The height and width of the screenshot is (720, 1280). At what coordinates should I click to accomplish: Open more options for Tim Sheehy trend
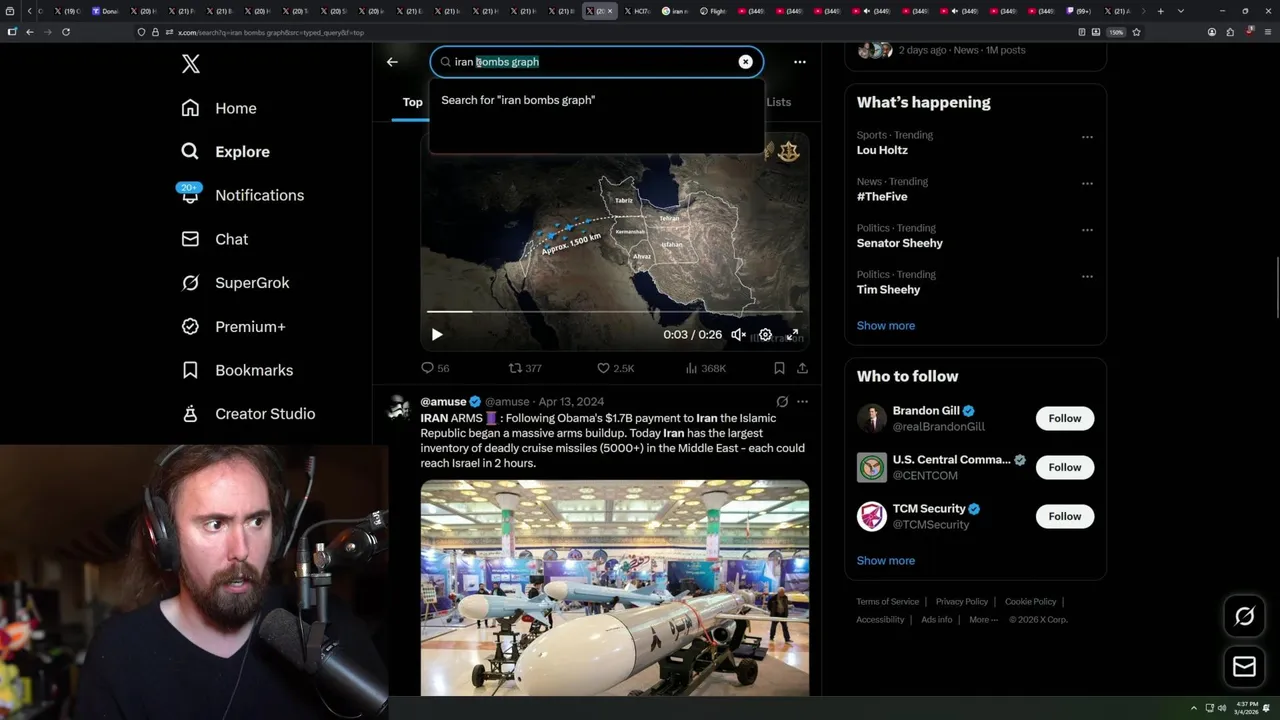point(1087,277)
